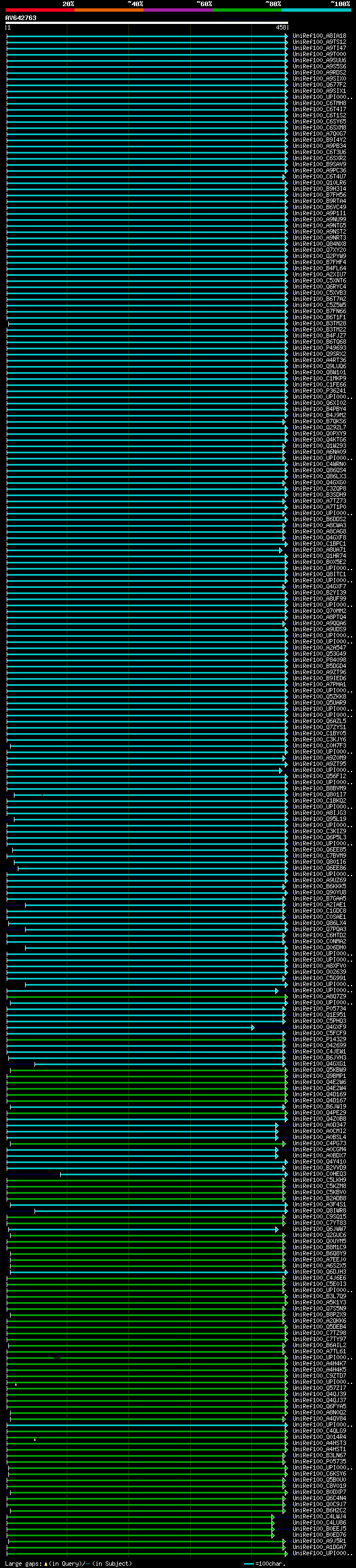The width and height of the screenshot is (356, 1568).
Task: Click the cyan ~100% identity color segment
Action: click(x=316, y=10)
